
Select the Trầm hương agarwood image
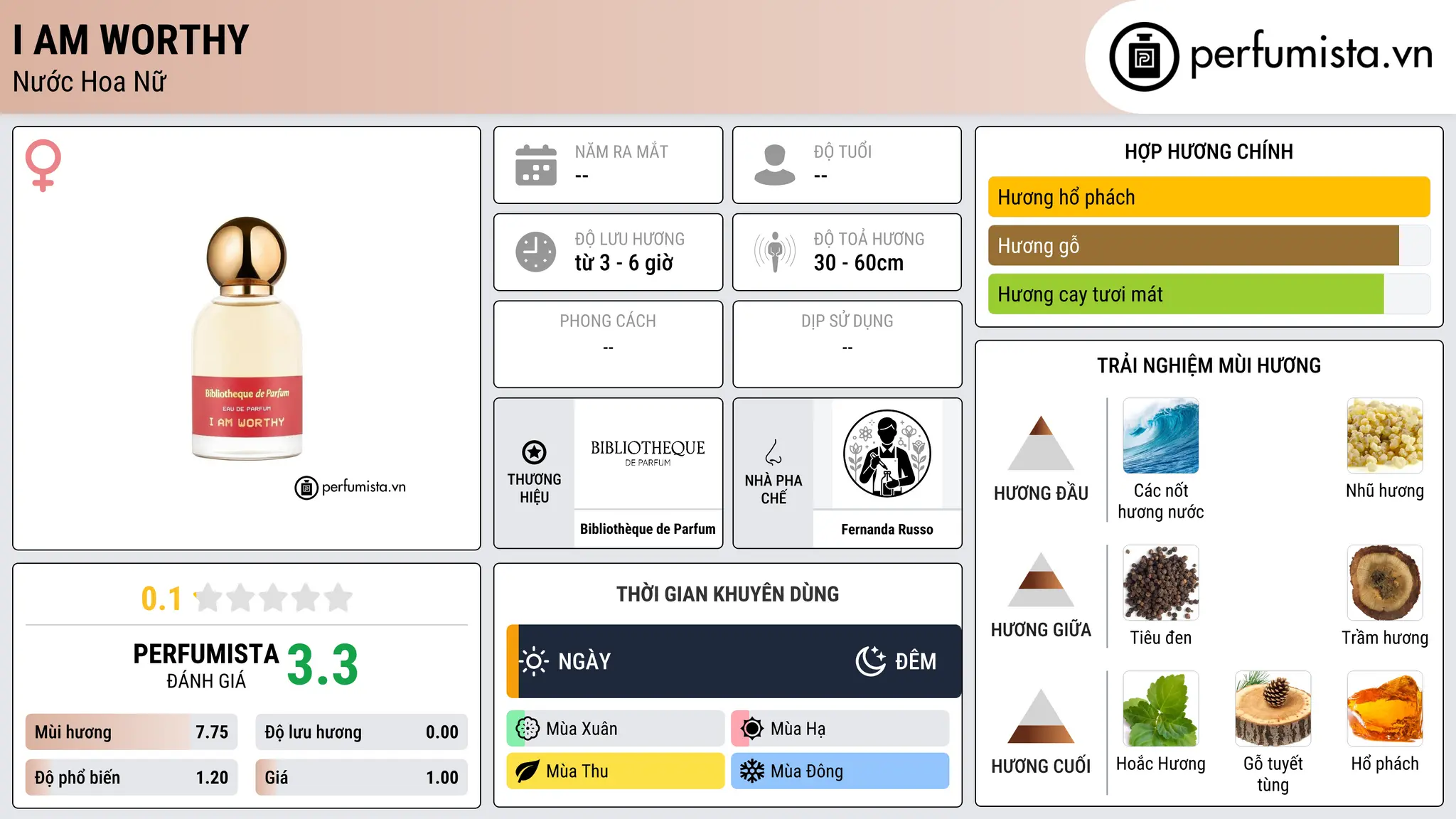click(1385, 583)
